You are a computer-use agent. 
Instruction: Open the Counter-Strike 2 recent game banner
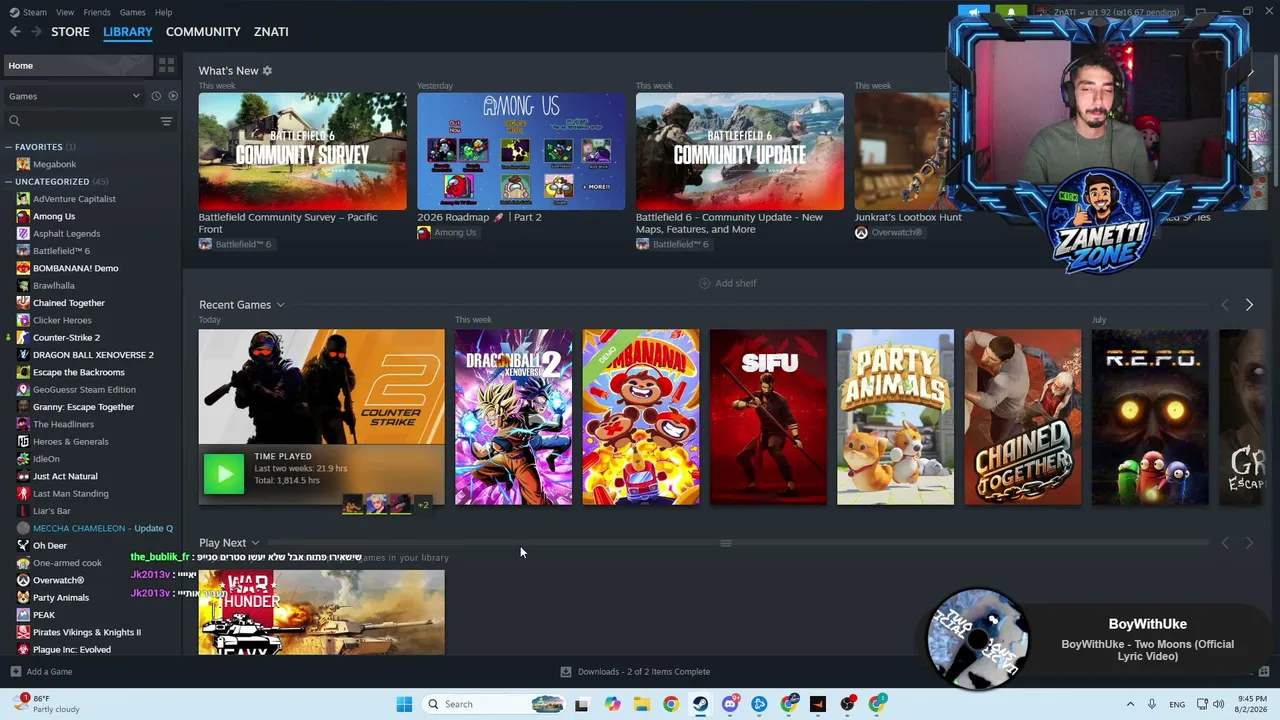tap(321, 387)
